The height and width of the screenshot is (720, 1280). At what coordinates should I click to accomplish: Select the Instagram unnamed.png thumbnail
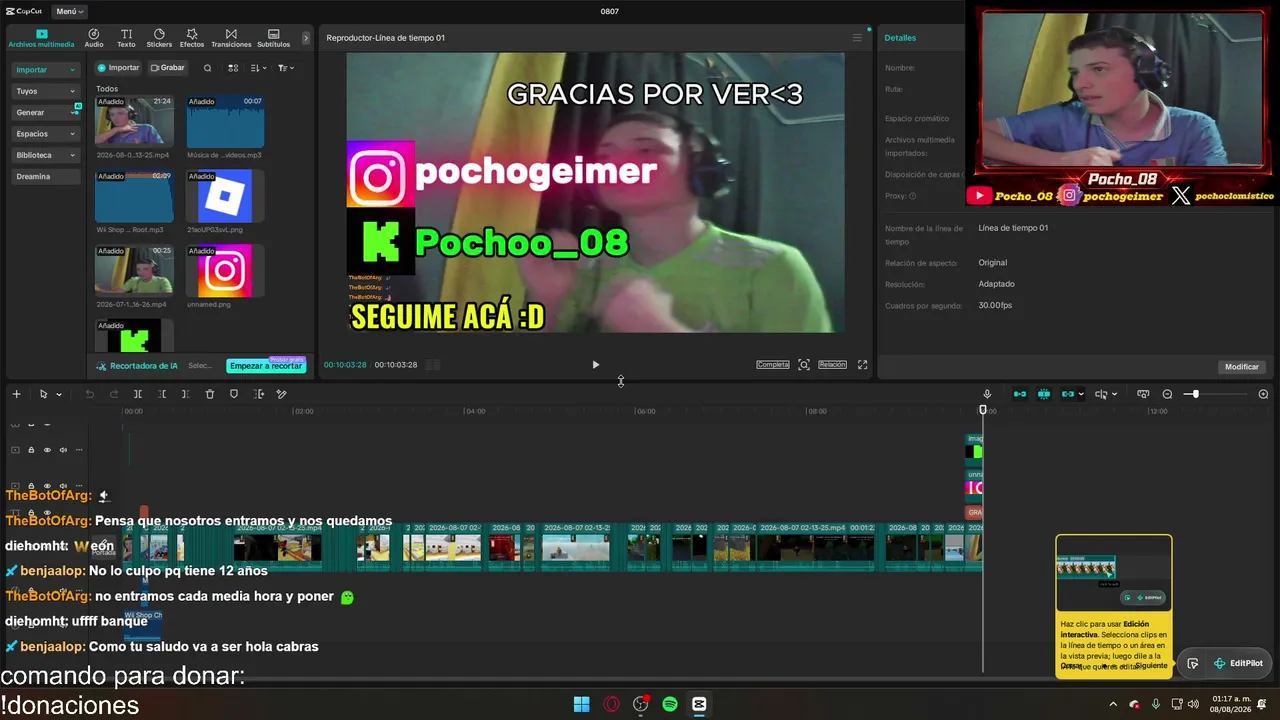[x=225, y=271]
